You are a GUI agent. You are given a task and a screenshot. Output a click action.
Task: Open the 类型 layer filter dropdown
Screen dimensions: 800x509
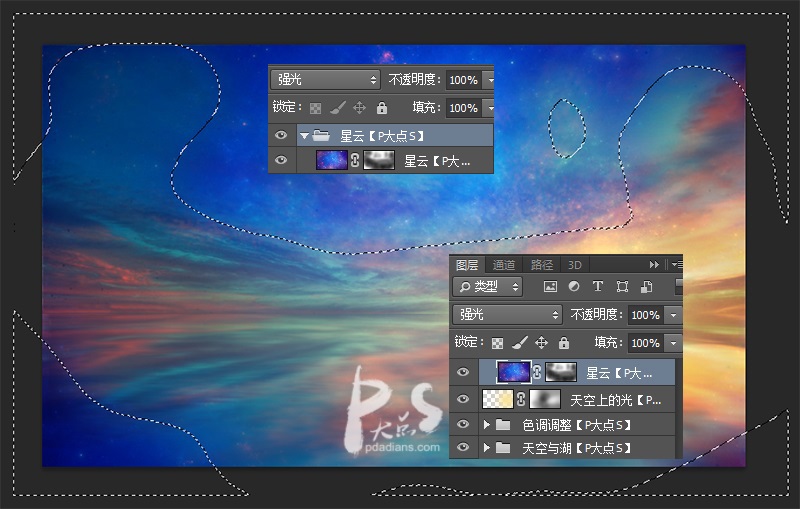(488, 287)
